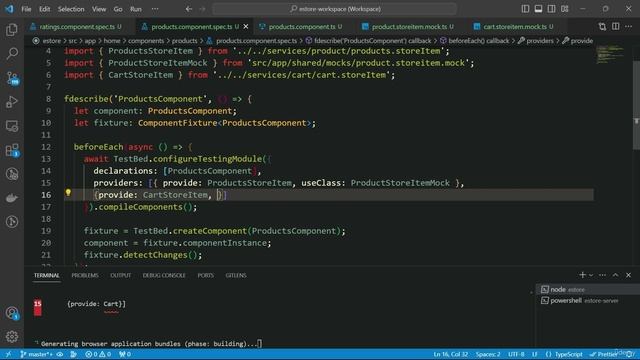Click the editor minimap code preview

point(610,54)
